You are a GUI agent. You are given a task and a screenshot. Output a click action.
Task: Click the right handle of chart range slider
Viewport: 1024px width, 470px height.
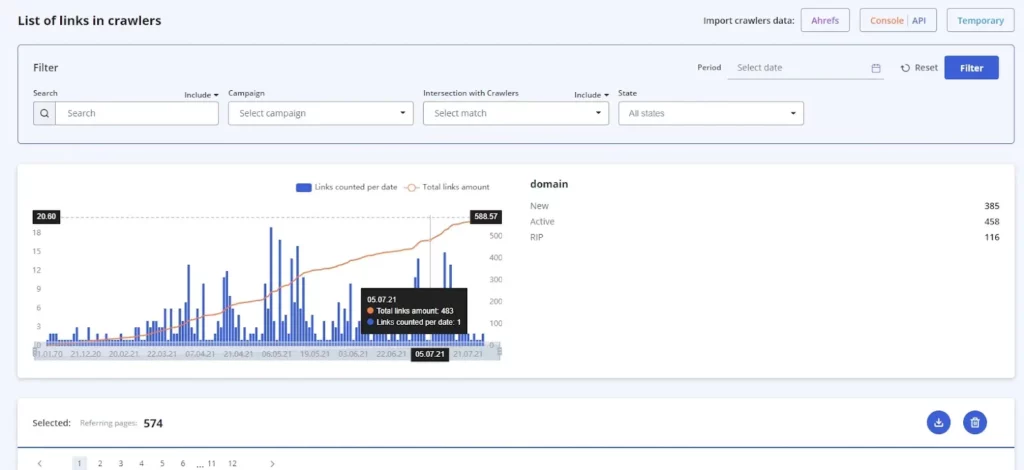click(x=500, y=351)
